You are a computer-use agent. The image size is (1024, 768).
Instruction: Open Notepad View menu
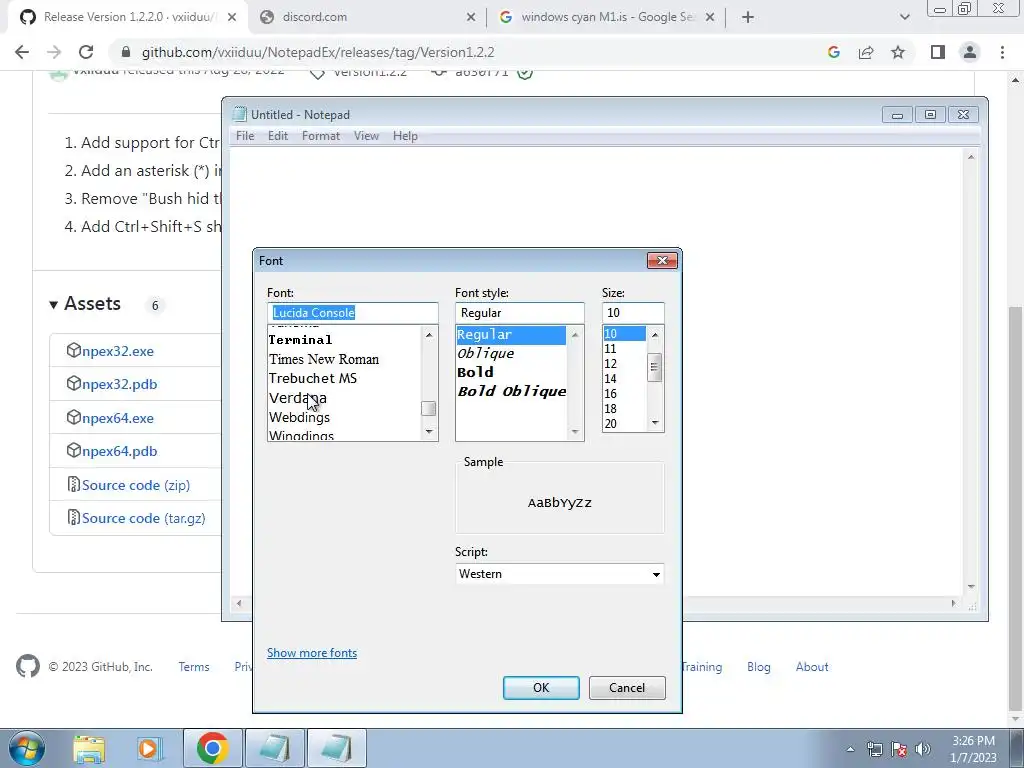[366, 136]
